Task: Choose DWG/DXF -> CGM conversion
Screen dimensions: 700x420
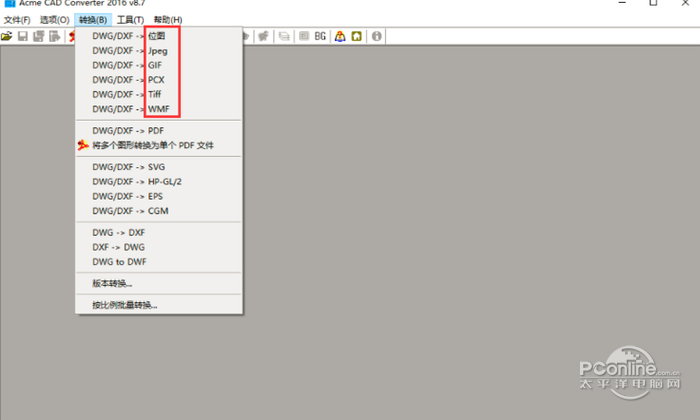Action: coord(159,211)
